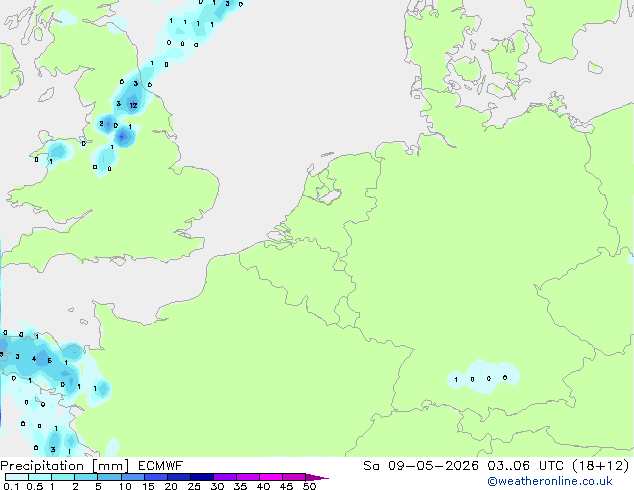Click the 5–10 mm legend color box

click(110, 477)
